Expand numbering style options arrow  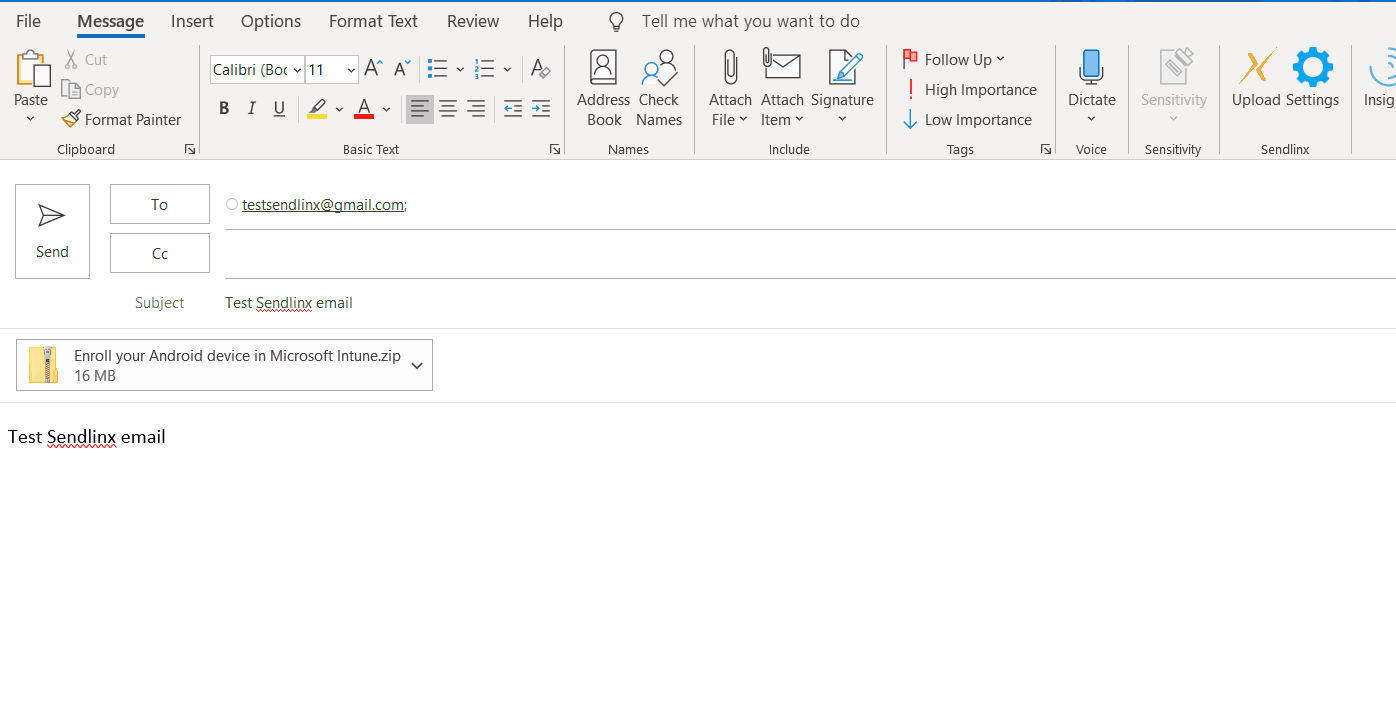click(x=507, y=70)
